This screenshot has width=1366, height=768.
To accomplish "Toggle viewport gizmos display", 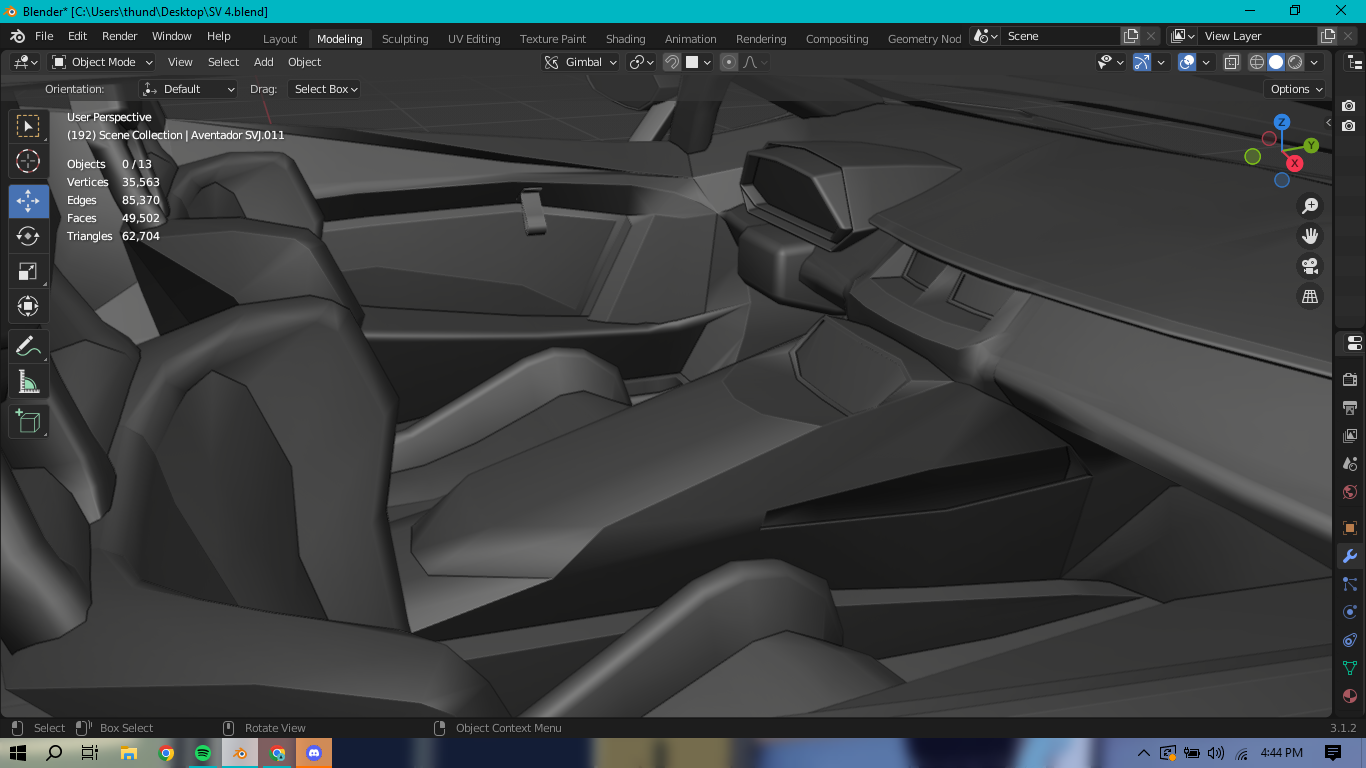I will [x=1143, y=62].
